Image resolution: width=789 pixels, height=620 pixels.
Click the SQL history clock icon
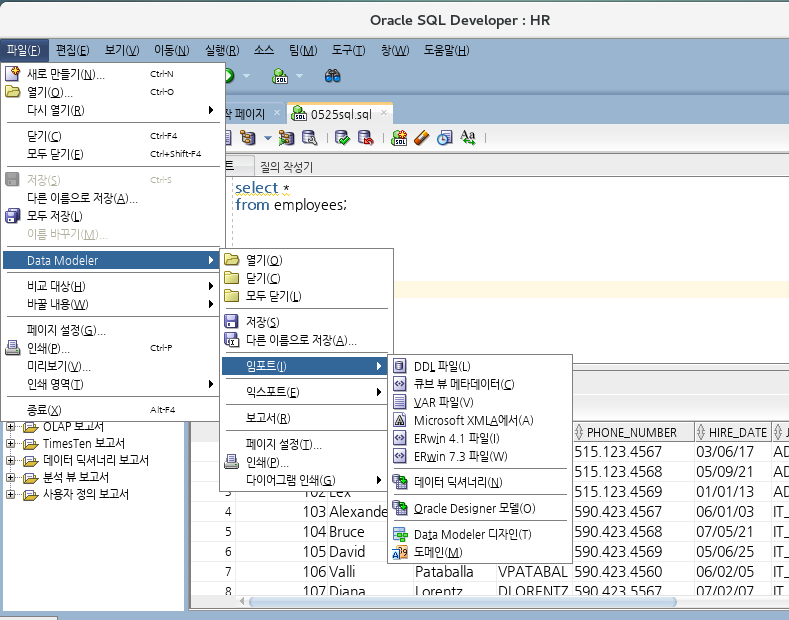pos(444,137)
